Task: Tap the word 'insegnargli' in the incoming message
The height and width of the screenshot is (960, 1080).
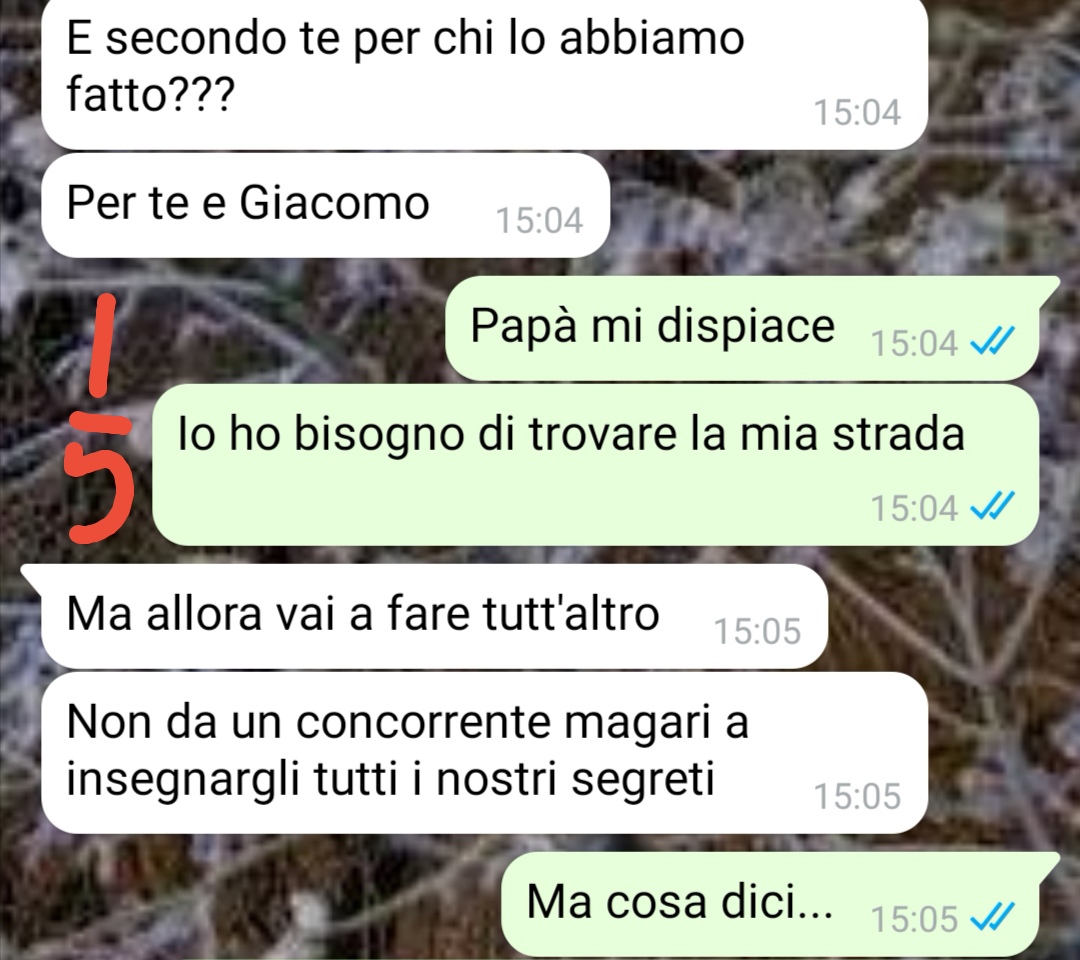Action: [x=183, y=781]
